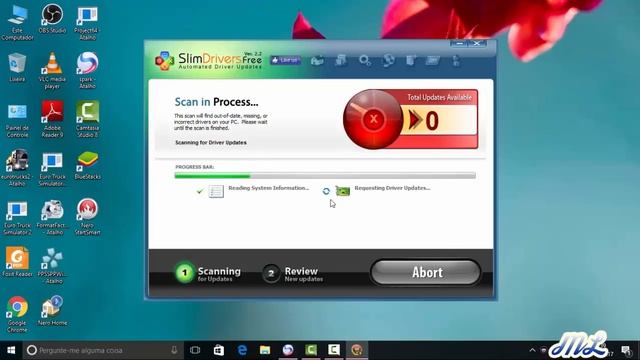Image resolution: width=640 pixels, height=360 pixels.
Task: Open Este Computador desktop icon
Action: [17, 23]
